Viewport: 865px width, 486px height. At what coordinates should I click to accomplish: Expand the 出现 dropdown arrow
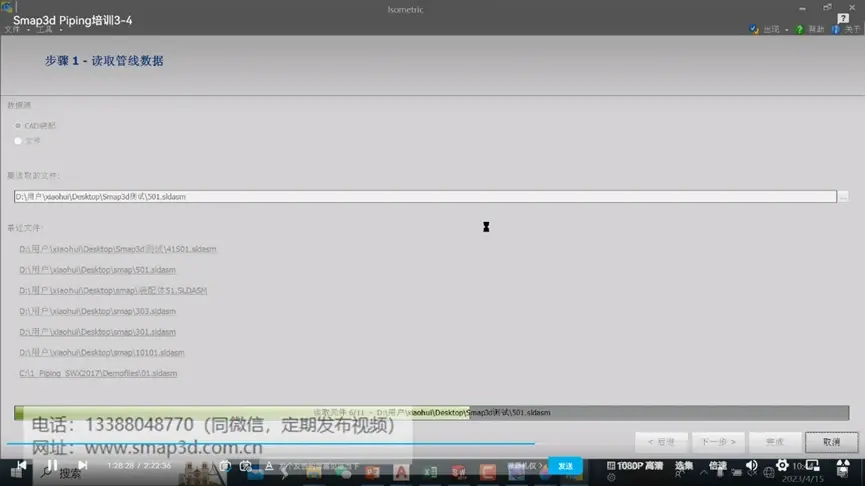point(787,30)
